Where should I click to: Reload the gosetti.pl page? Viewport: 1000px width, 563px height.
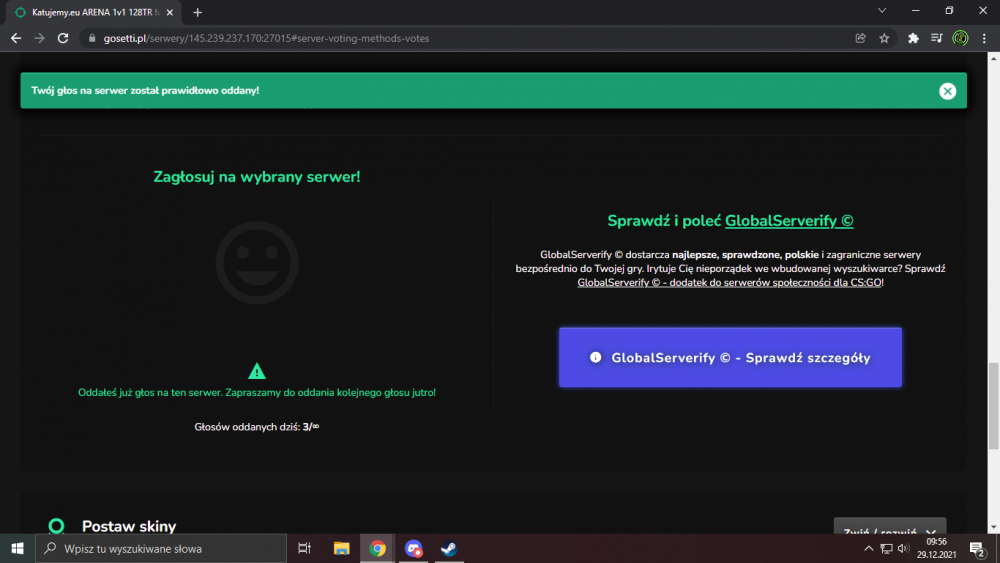click(x=62, y=38)
